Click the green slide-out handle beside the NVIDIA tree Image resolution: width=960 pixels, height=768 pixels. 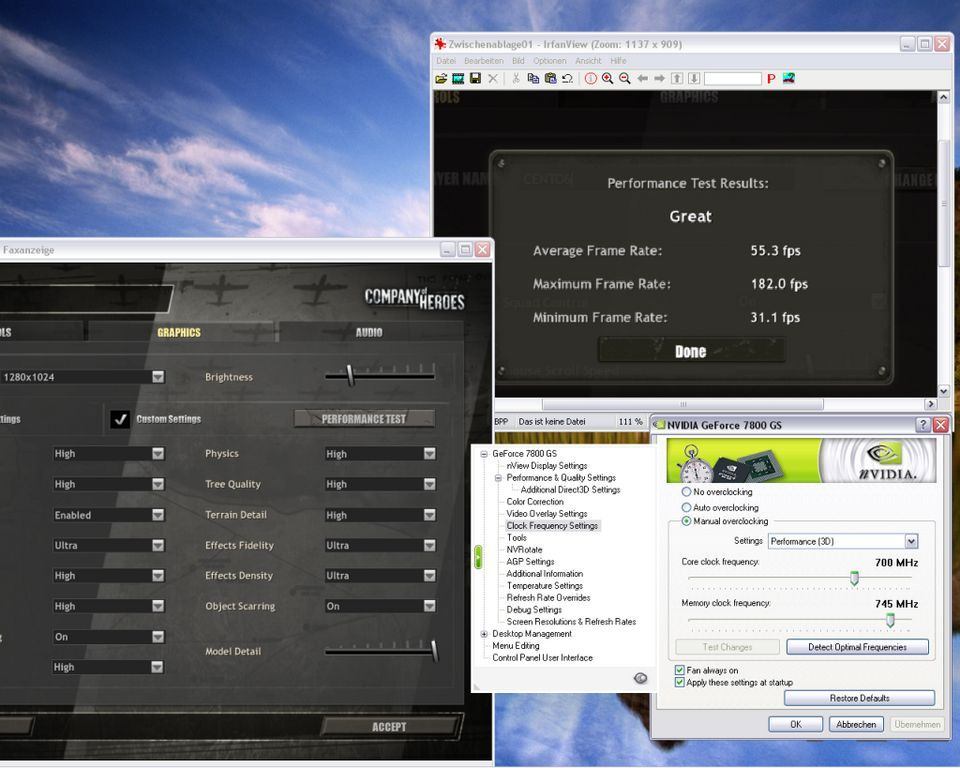click(478, 557)
